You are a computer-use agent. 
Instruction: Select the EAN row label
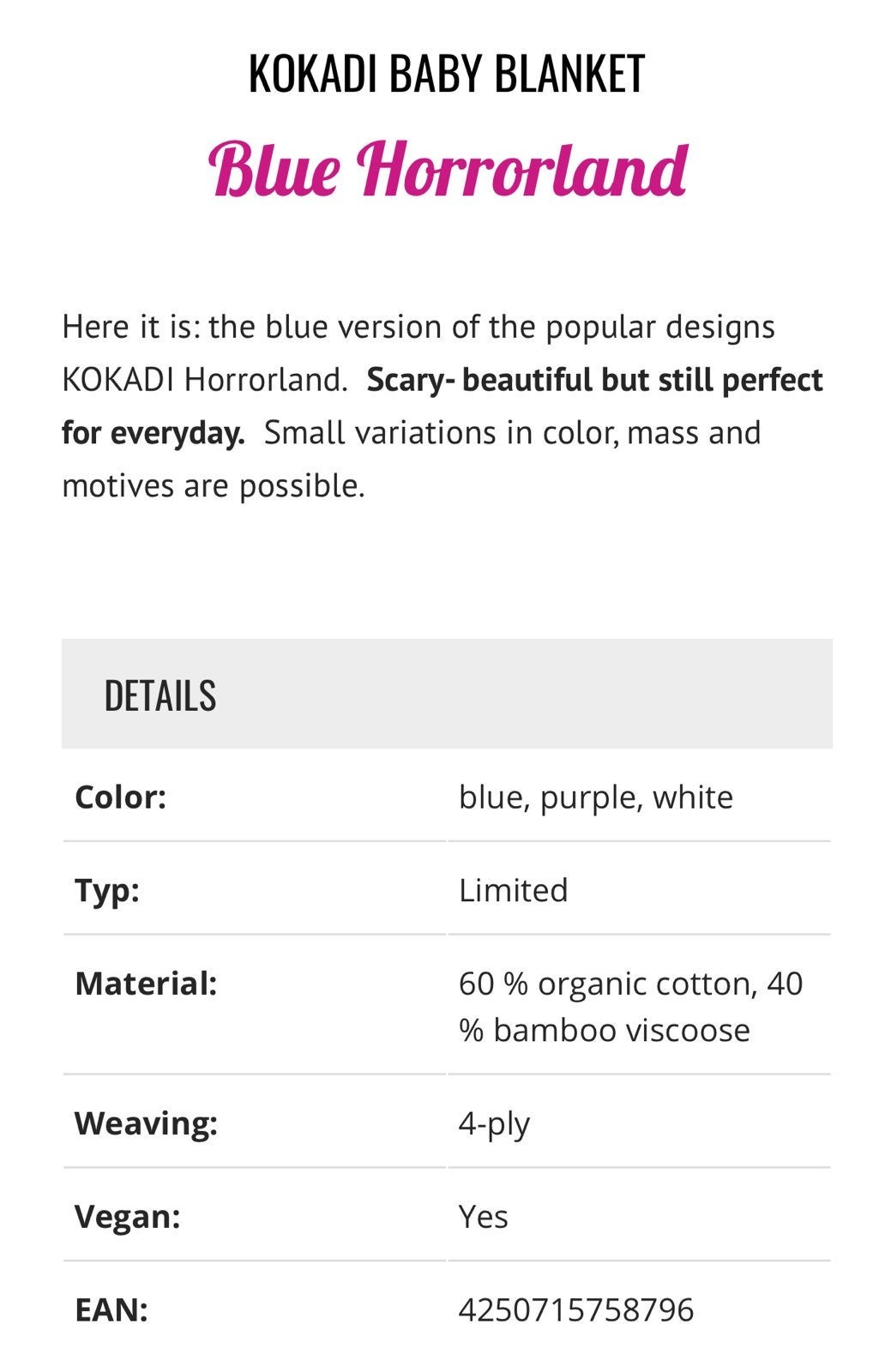111,1310
